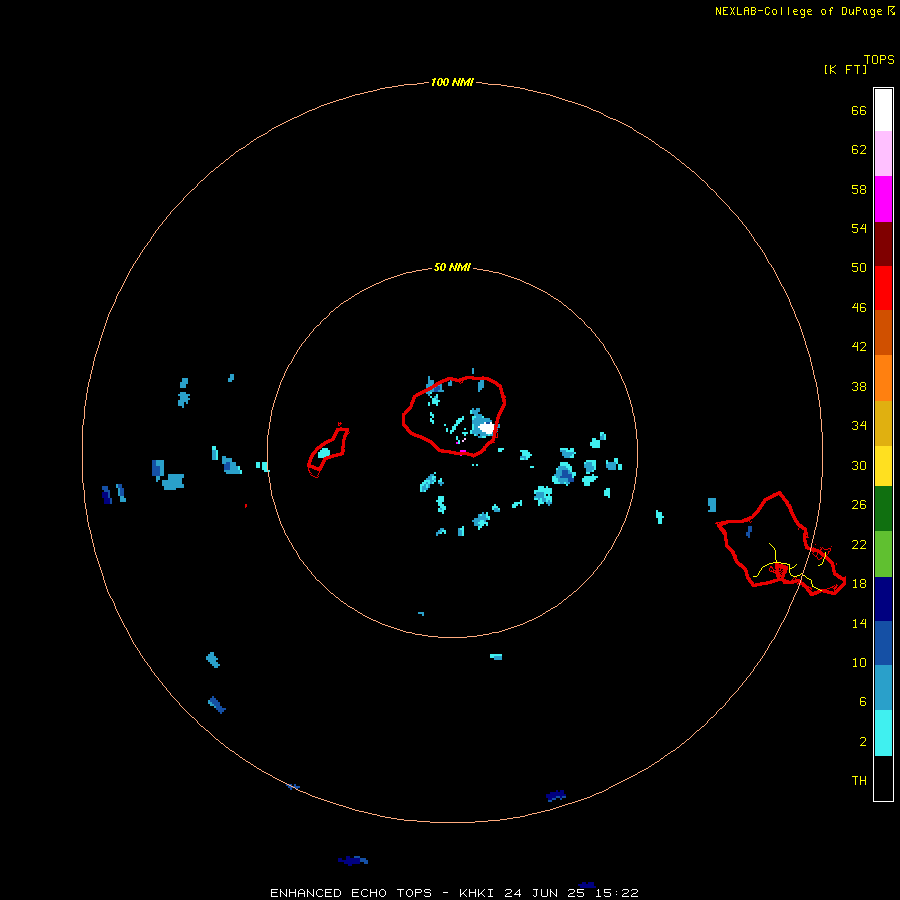
Task: Click the white echo top core on central island
Action: point(487,427)
